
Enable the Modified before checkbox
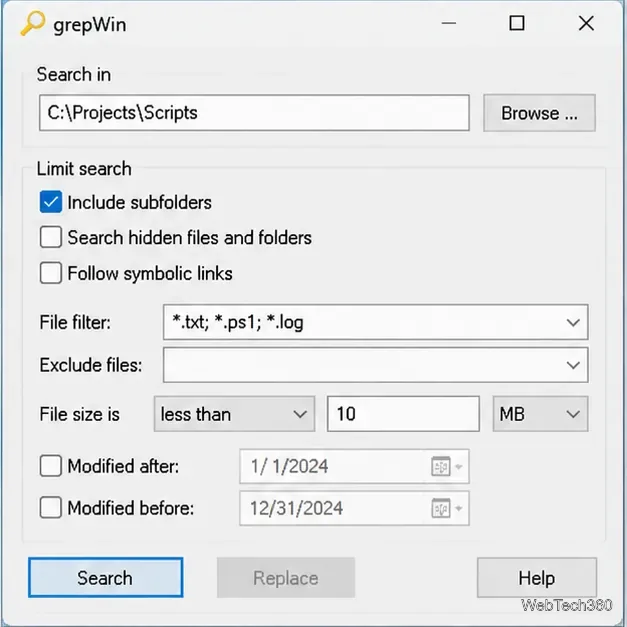[51, 508]
